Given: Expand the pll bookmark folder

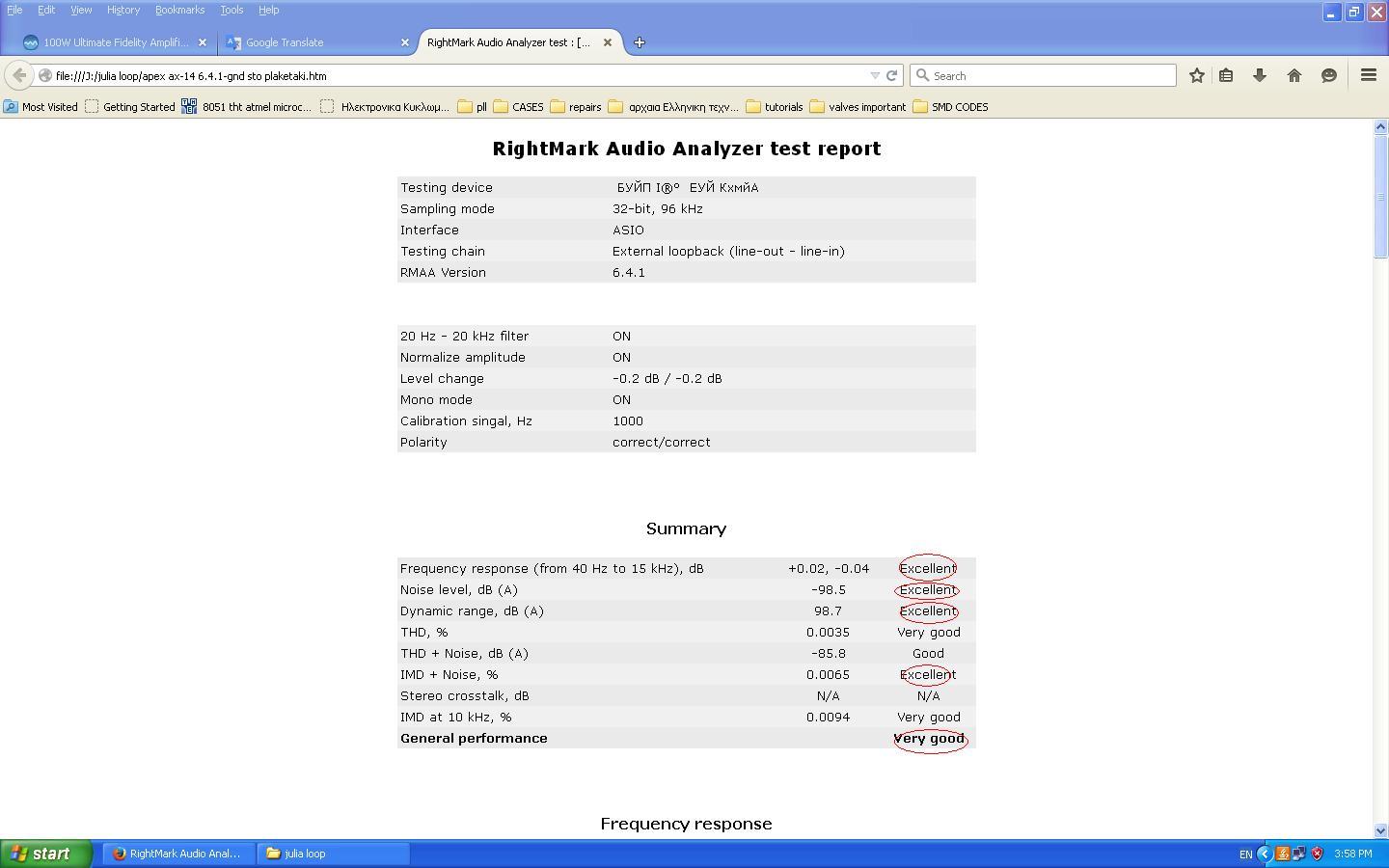Looking at the screenshot, I should [x=473, y=107].
